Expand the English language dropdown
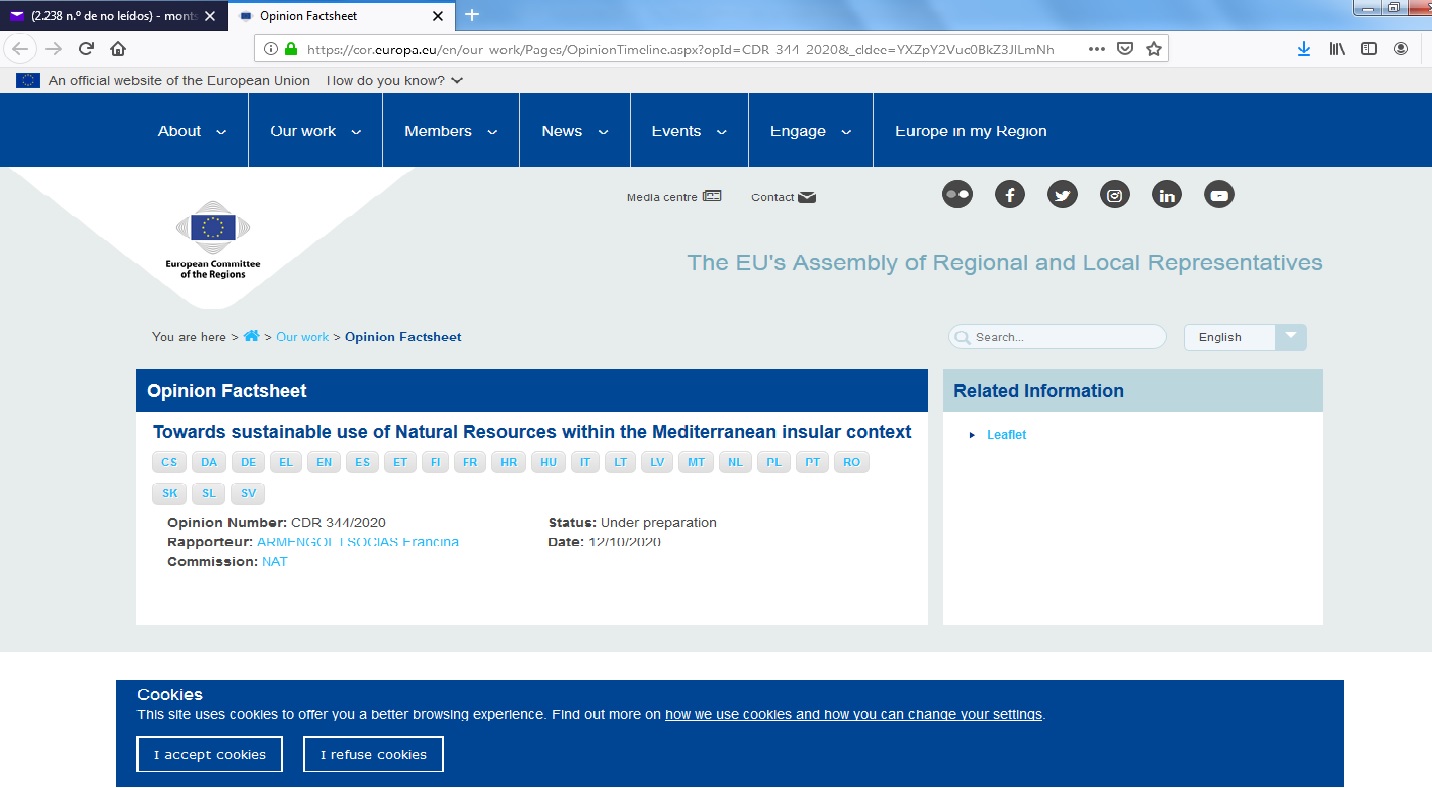The width and height of the screenshot is (1432, 788). pos(1290,337)
